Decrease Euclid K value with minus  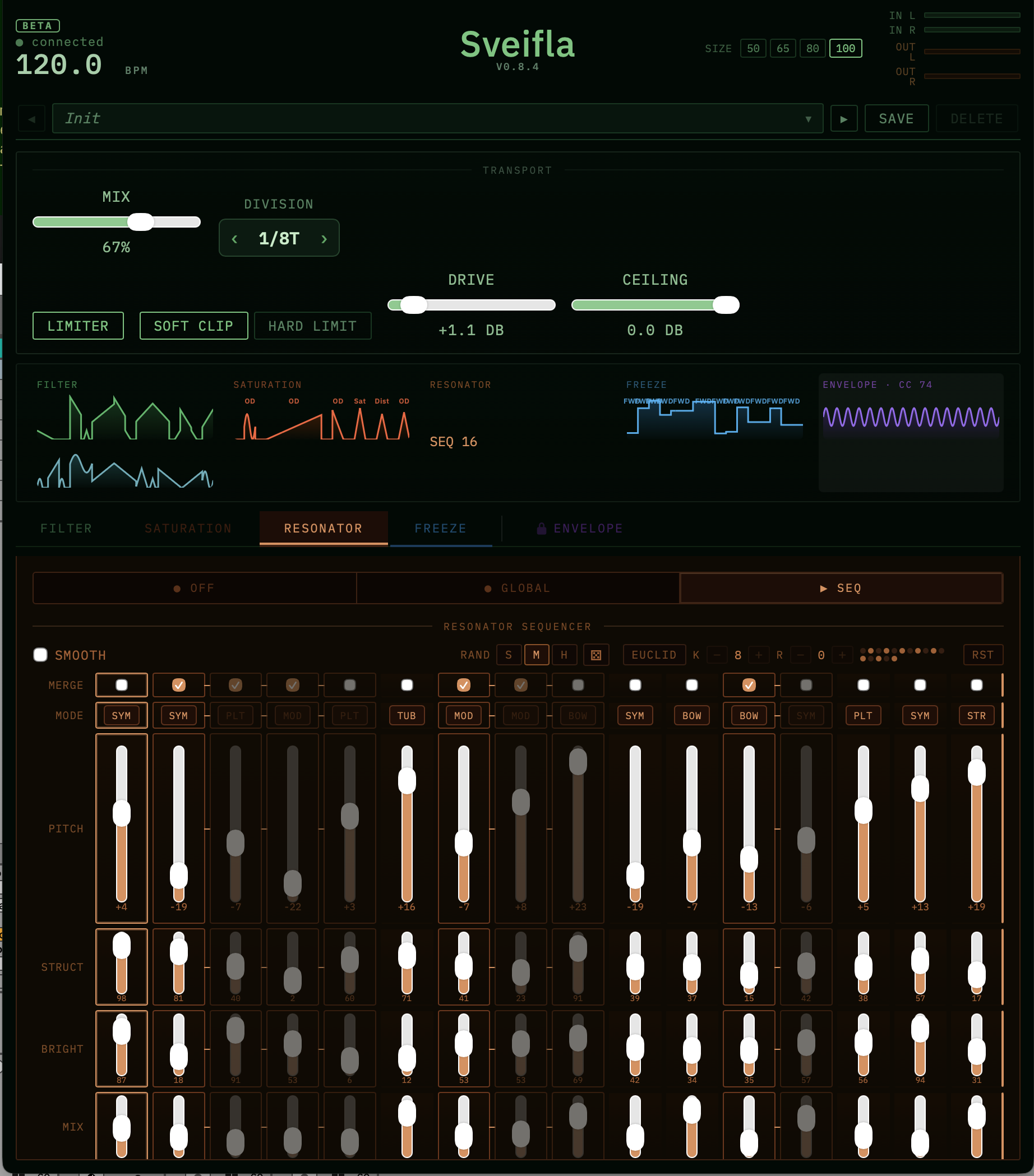click(717, 655)
